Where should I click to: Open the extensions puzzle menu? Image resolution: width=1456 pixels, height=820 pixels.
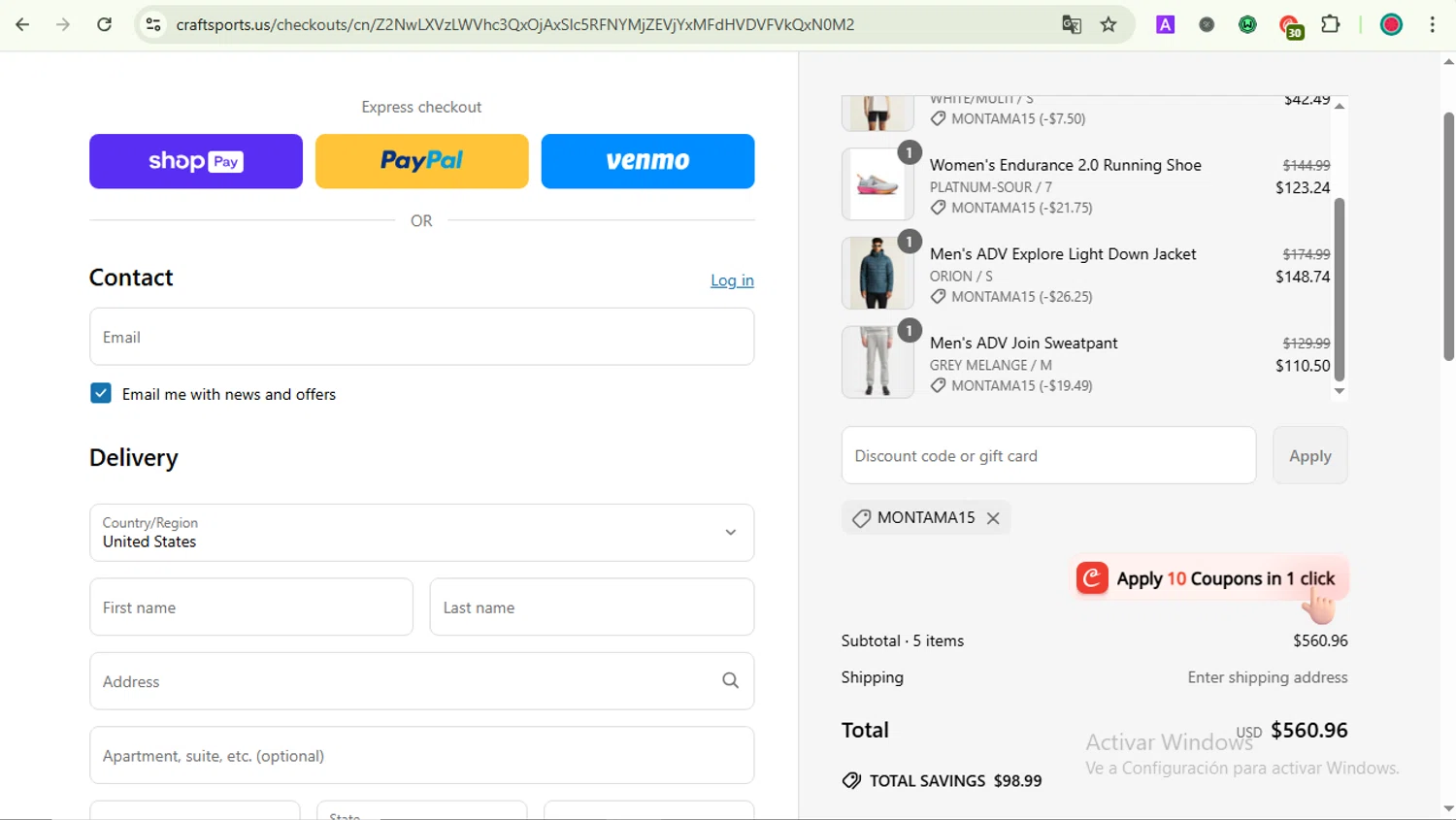[1331, 24]
